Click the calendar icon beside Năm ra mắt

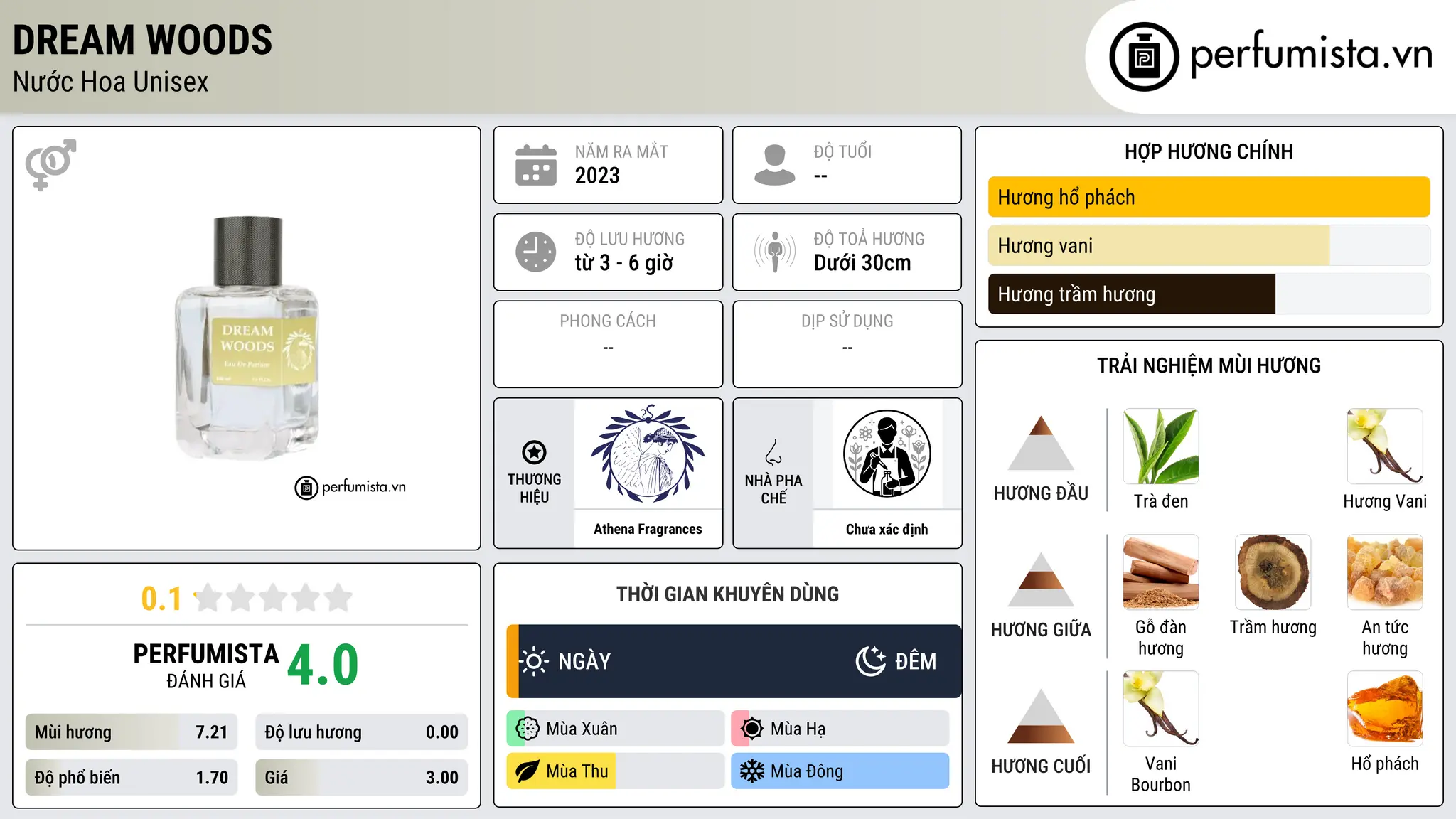536,165
